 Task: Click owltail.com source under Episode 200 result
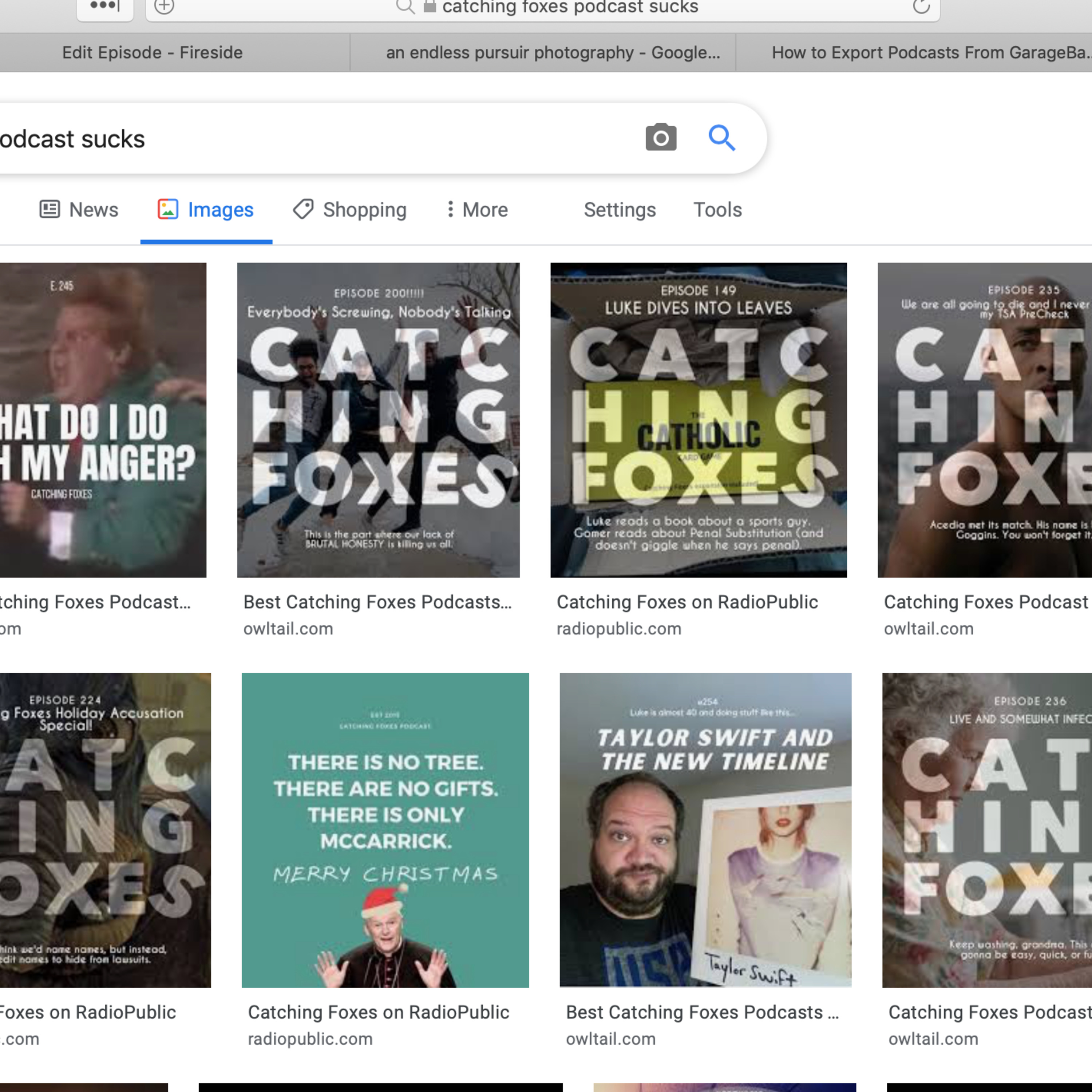point(288,629)
